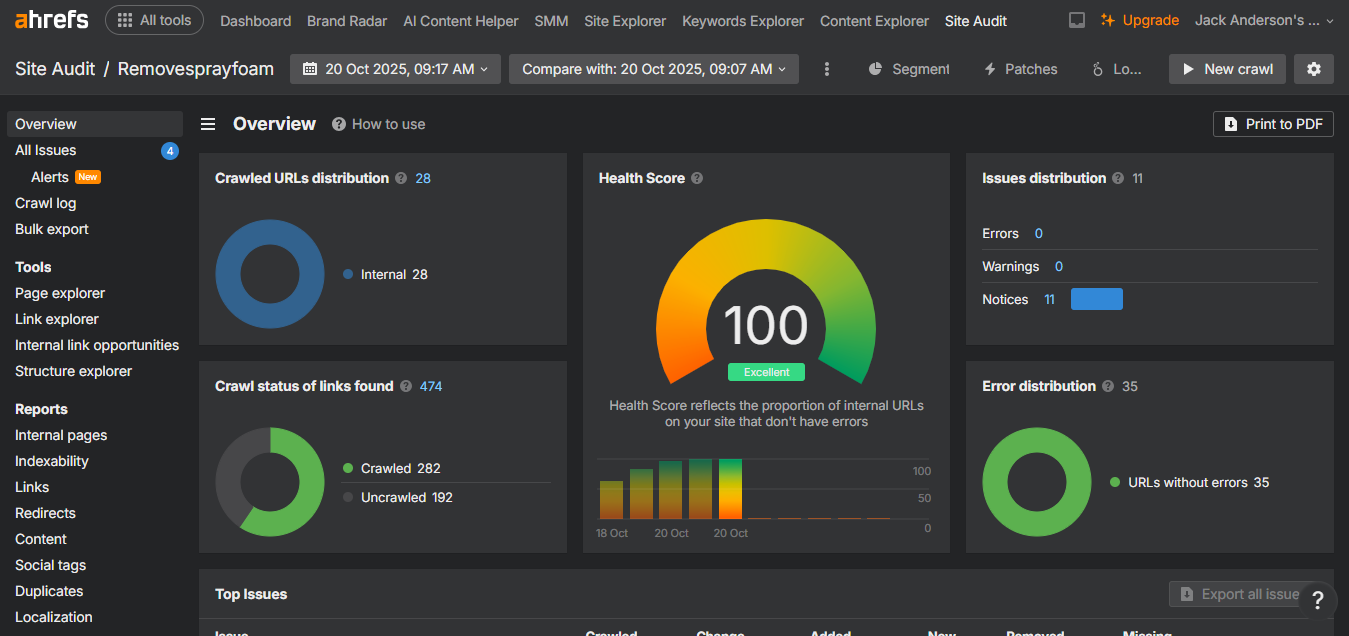The width and height of the screenshot is (1349, 636).
Task: Select Overview in sidebar
Action: tap(95, 124)
